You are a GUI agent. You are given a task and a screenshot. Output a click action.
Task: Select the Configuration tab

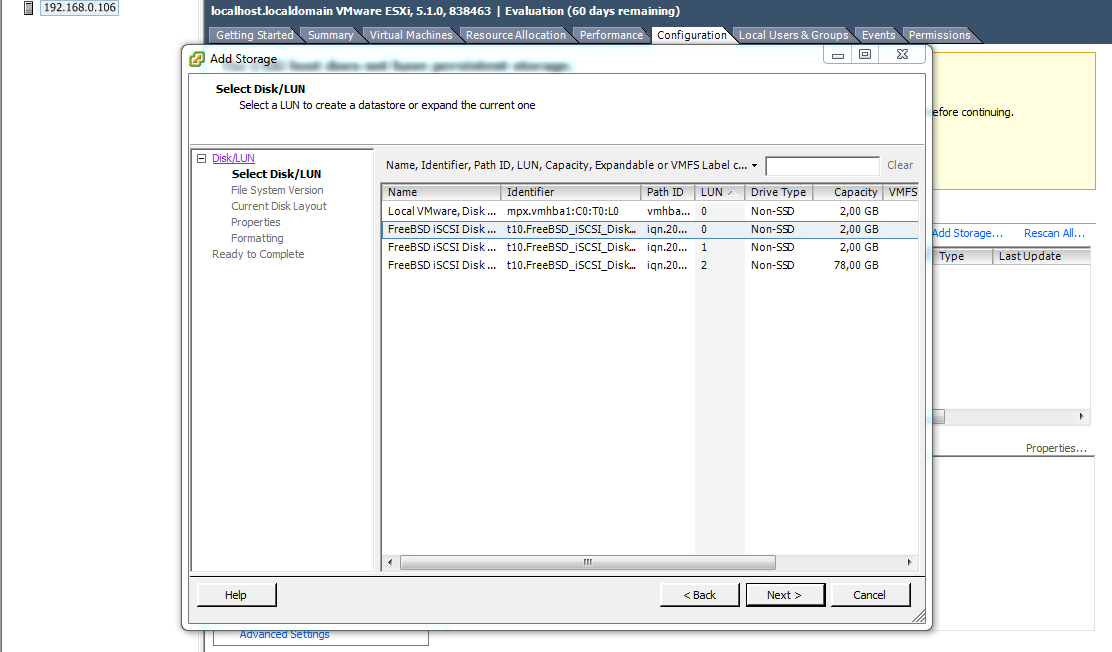click(691, 35)
